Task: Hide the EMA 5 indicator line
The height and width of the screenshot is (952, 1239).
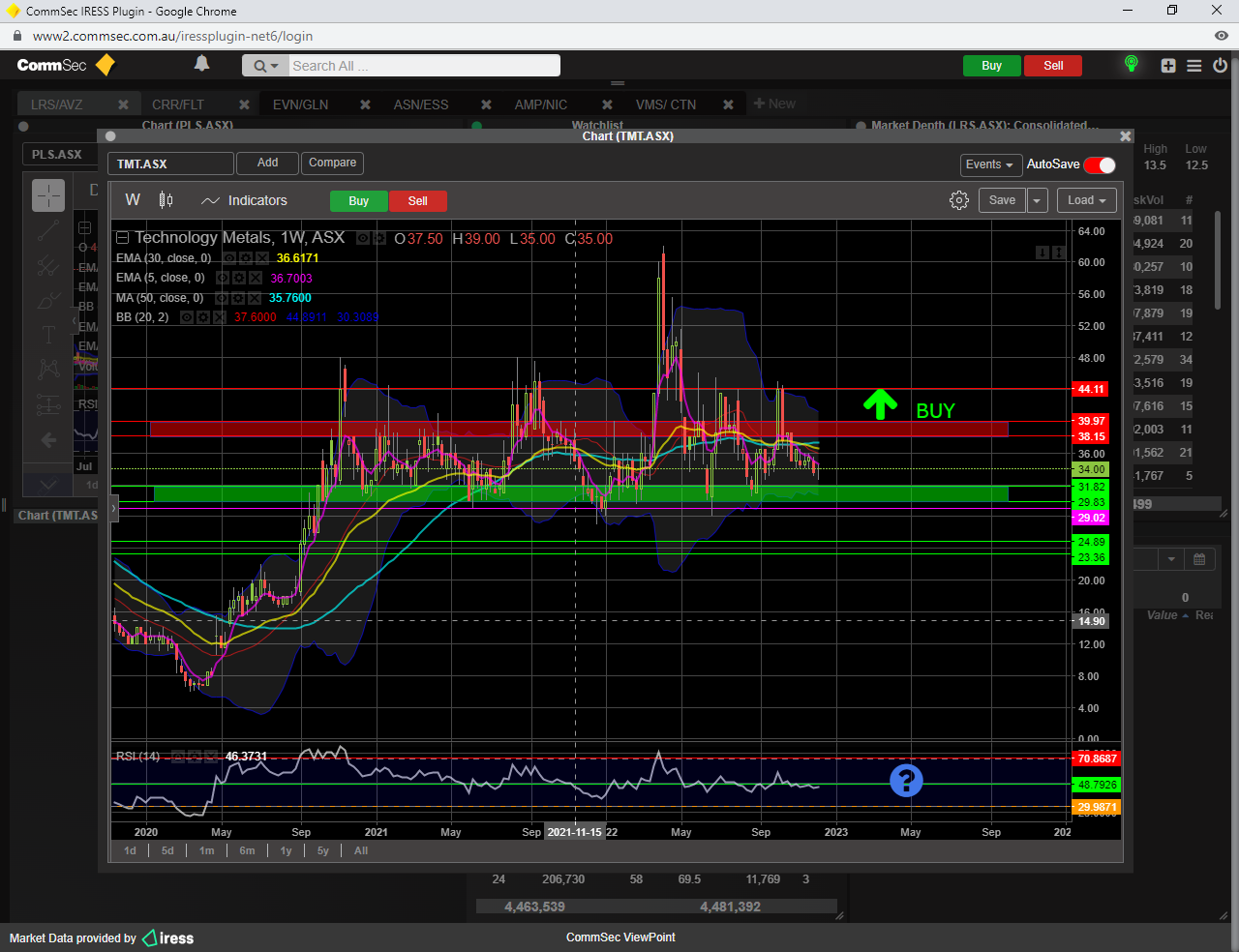Action: [x=223, y=278]
